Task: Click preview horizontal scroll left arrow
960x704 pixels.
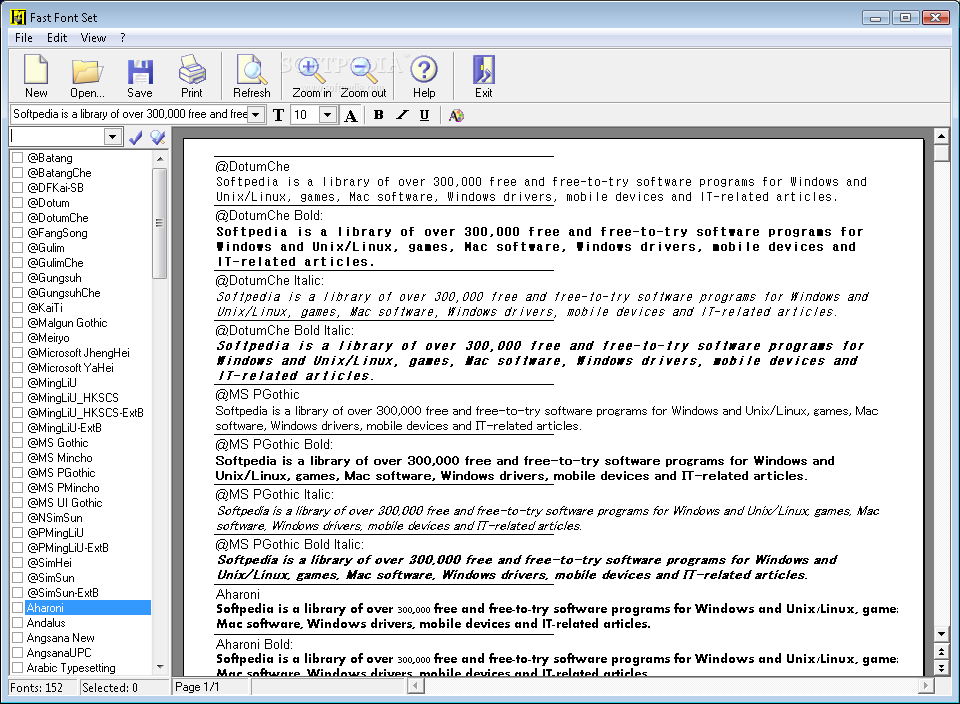Action: (x=416, y=686)
